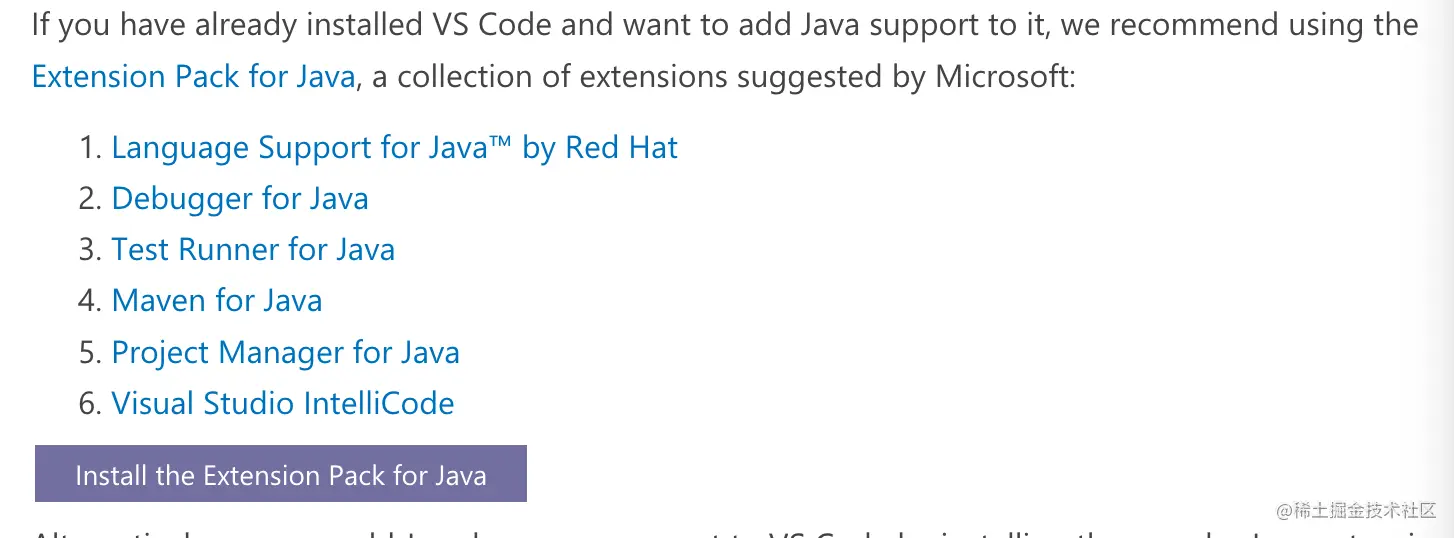Click the list number 3 marker
1454x538 pixels.
tap(91, 250)
